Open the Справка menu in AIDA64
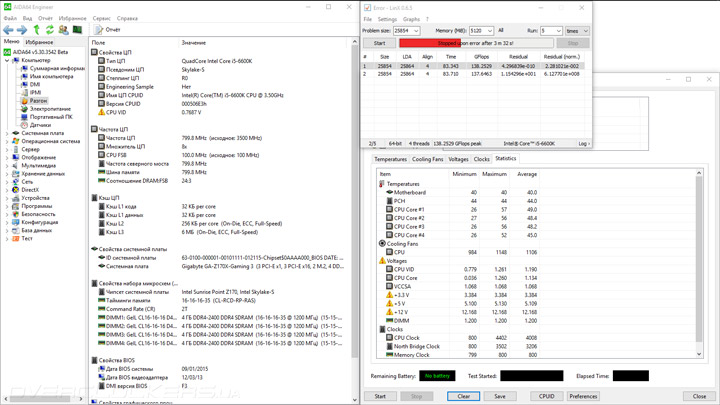The image size is (720, 405). pyautogui.click(x=127, y=18)
